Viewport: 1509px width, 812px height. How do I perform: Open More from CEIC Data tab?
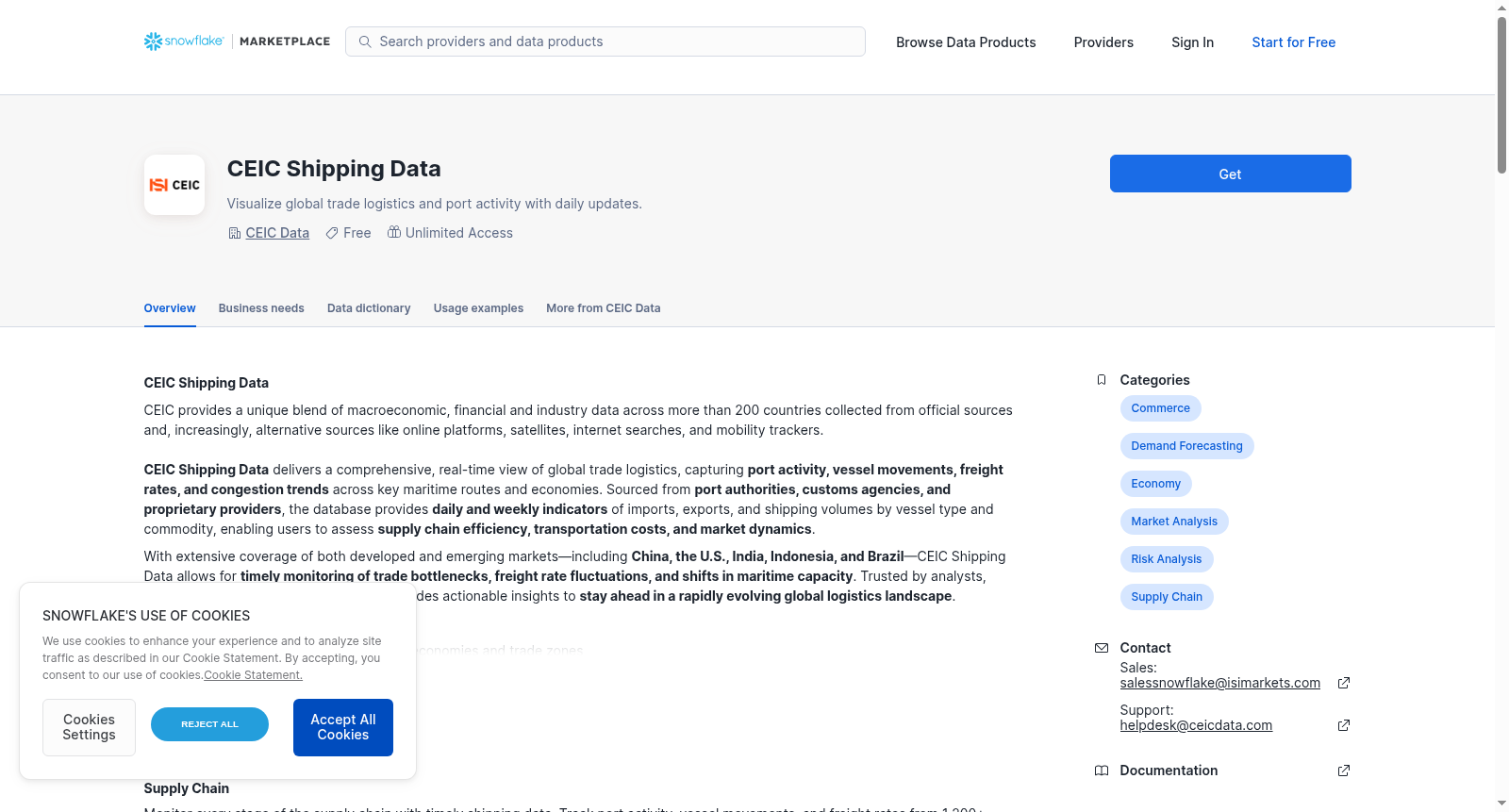pyautogui.click(x=604, y=308)
